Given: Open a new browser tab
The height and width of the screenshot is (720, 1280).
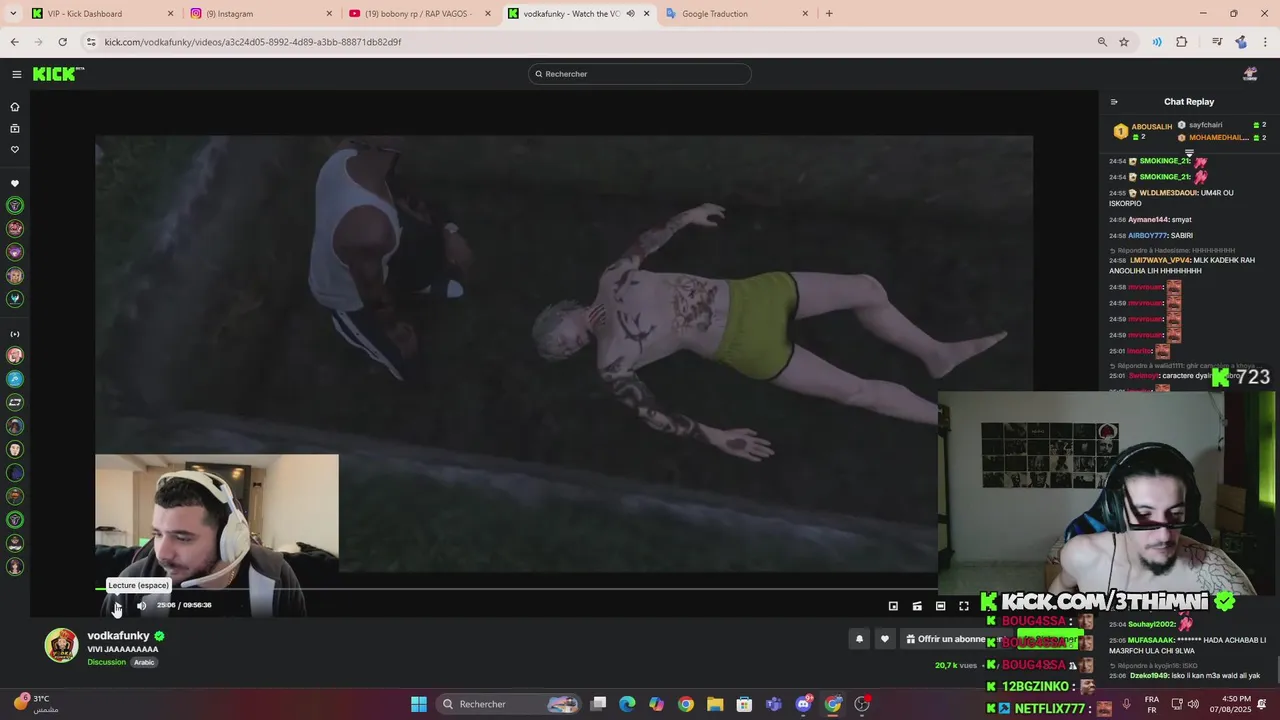Looking at the screenshot, I should point(829,14).
